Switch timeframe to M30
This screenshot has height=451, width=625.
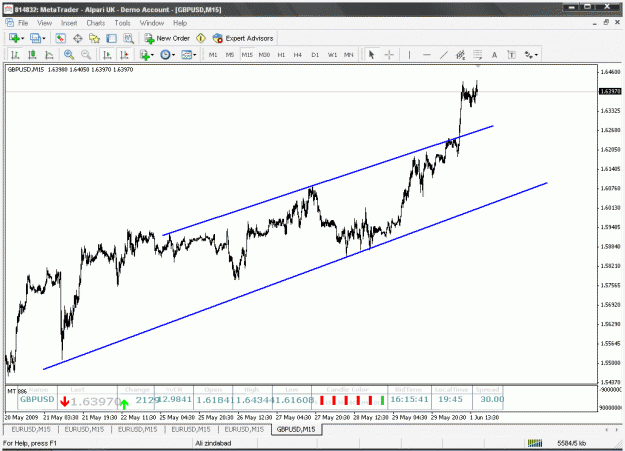tap(264, 55)
